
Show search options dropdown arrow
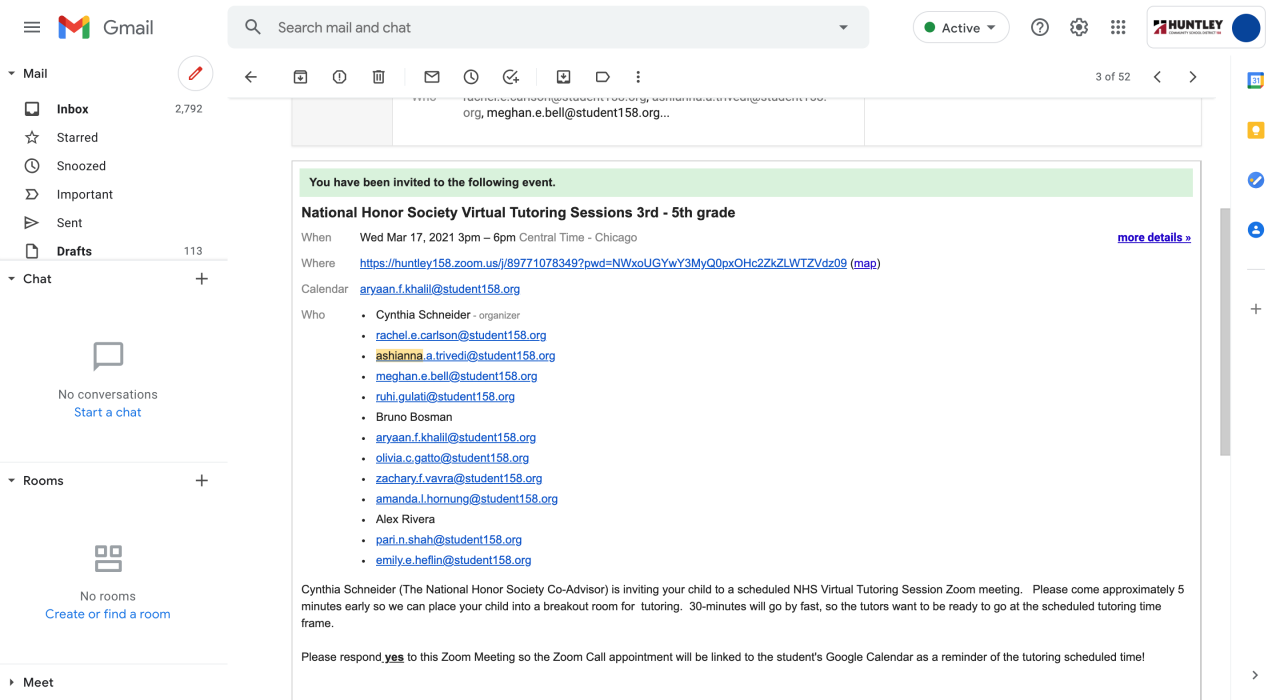[x=843, y=28]
